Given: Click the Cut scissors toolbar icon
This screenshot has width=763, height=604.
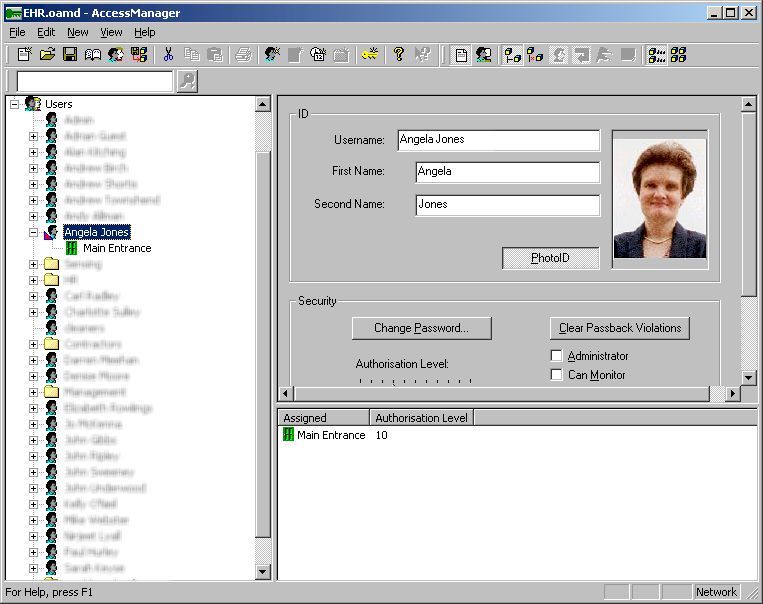Looking at the screenshot, I should coord(168,55).
